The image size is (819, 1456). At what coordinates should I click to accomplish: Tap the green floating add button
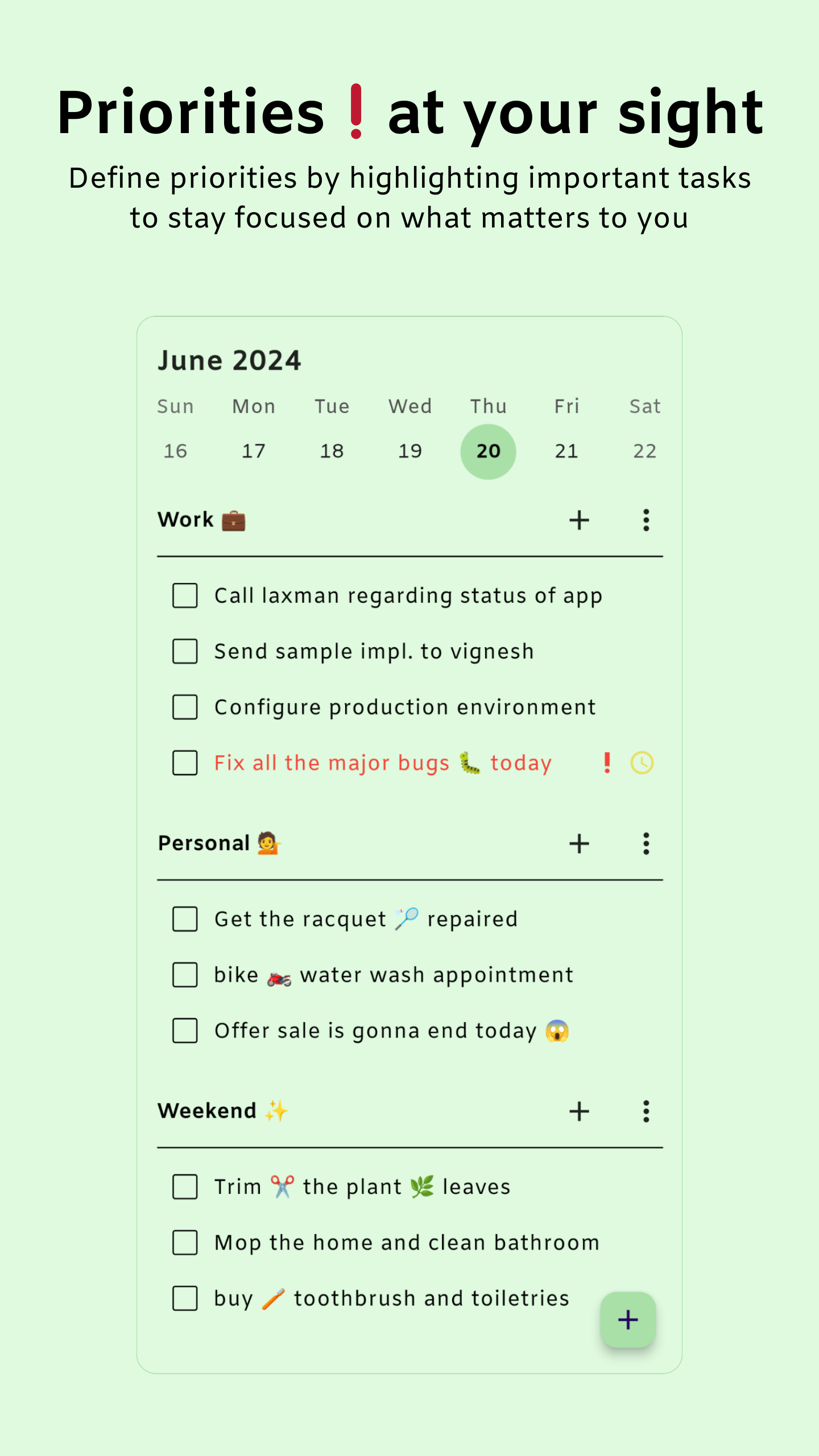628,1319
